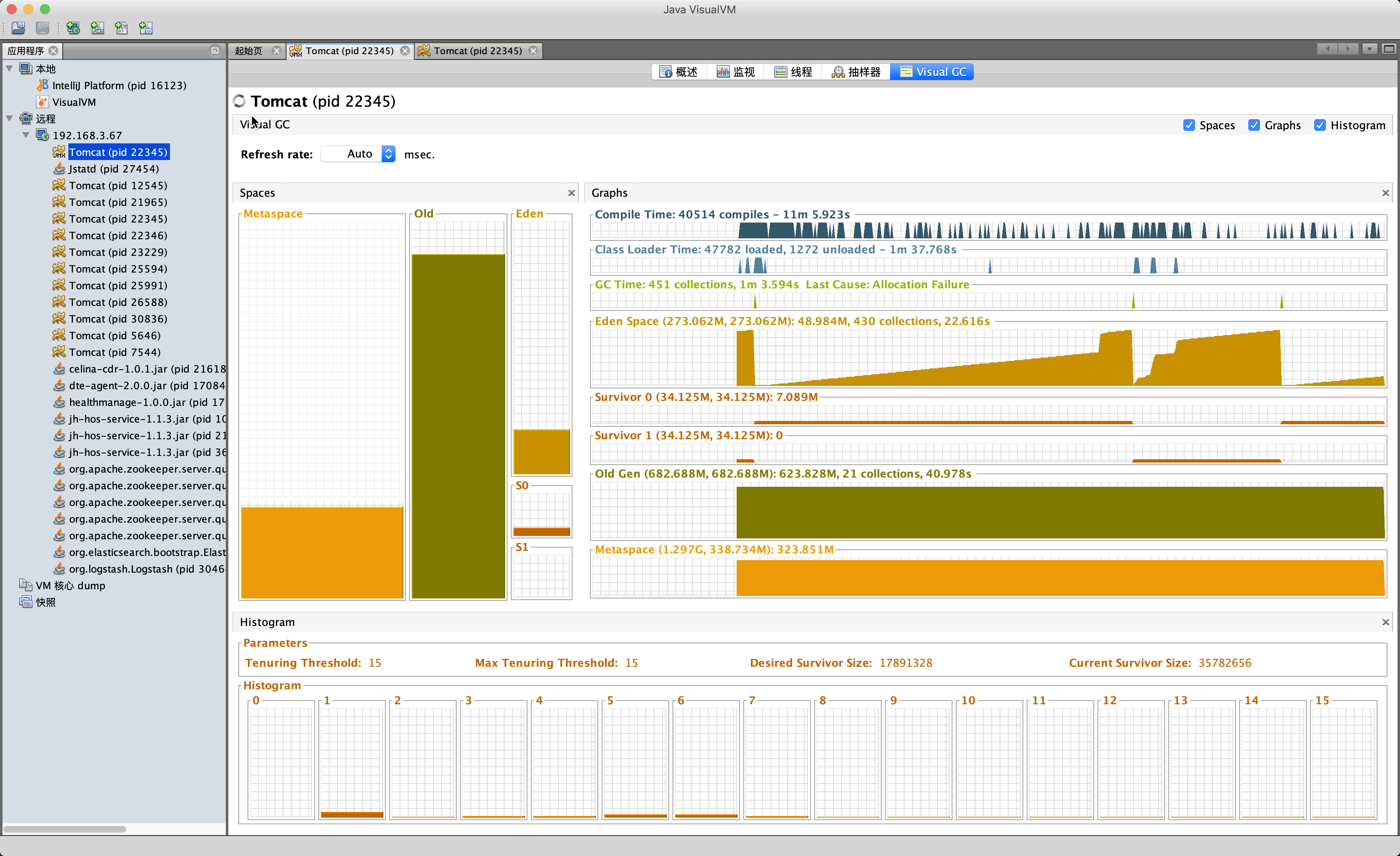This screenshot has width=1400, height=856.
Task: Click the org.logstash.Logstash Java icon
Action: (x=59, y=568)
